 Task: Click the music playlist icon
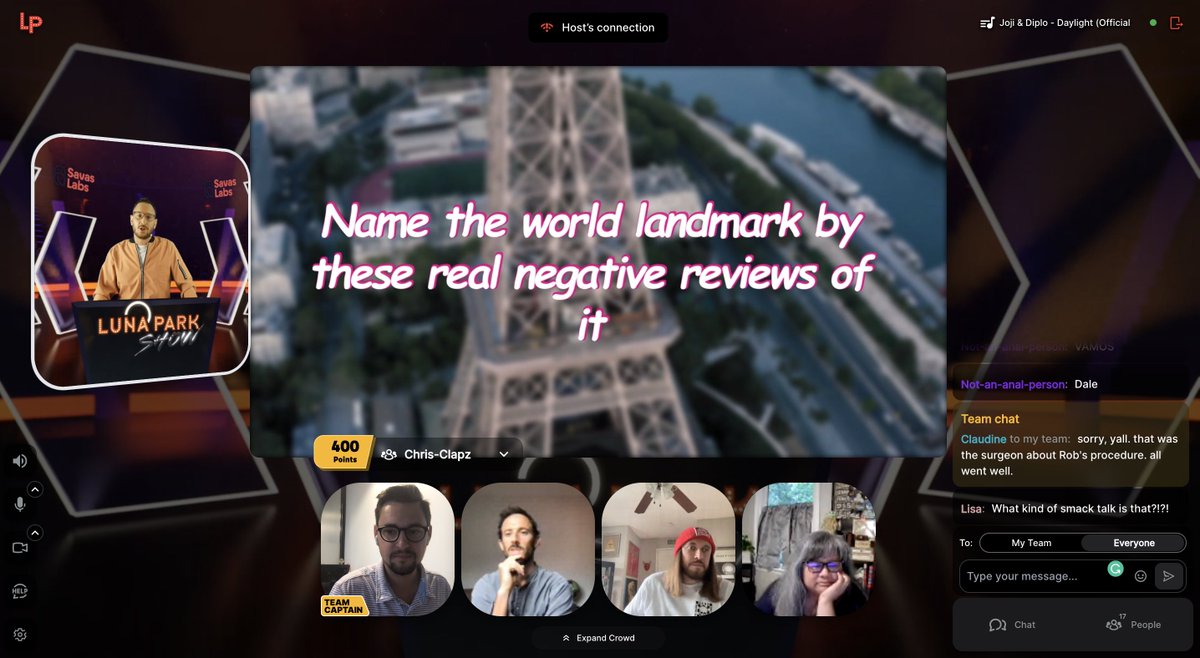coord(988,22)
